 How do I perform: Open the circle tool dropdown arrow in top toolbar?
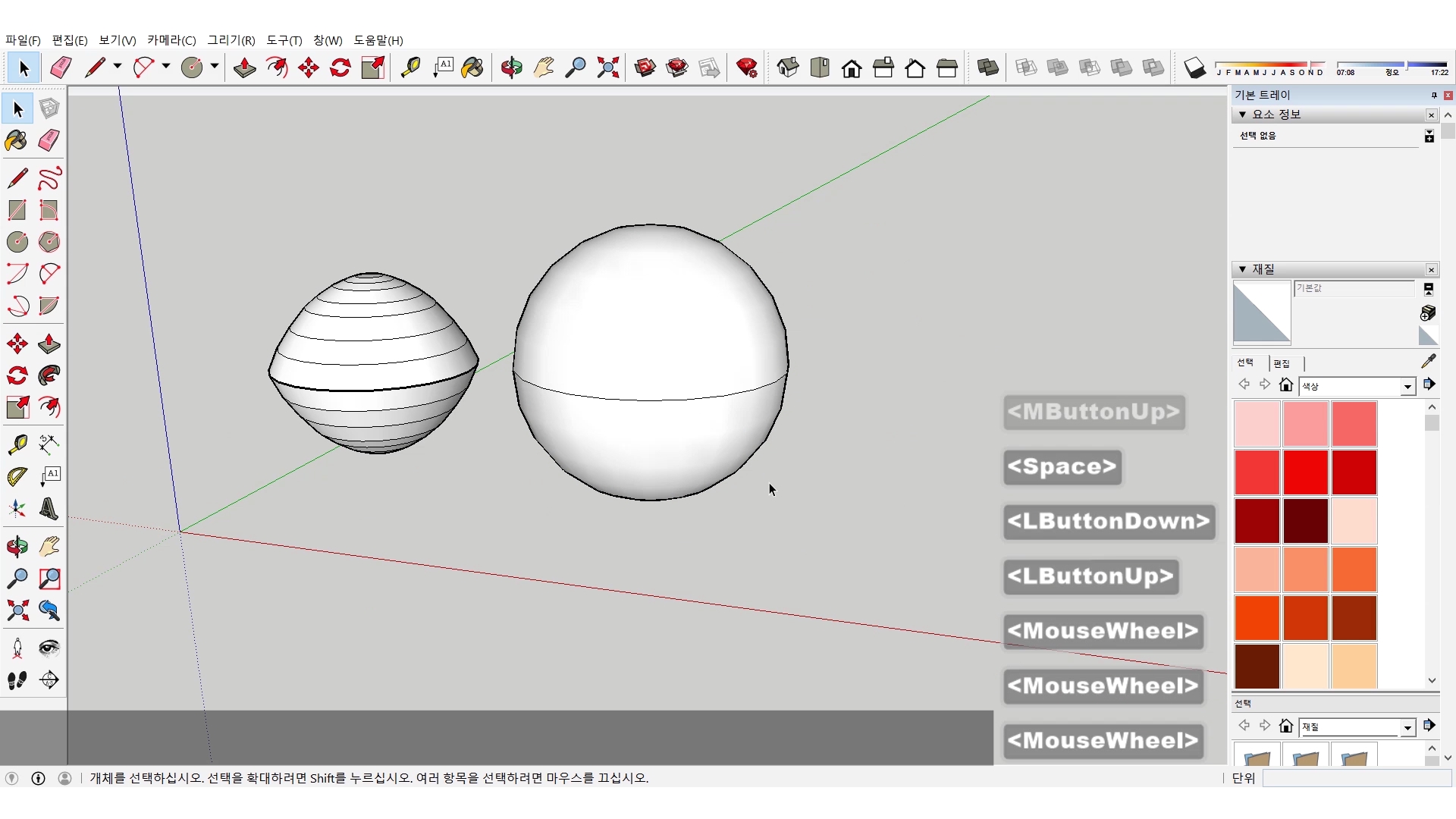tap(215, 67)
